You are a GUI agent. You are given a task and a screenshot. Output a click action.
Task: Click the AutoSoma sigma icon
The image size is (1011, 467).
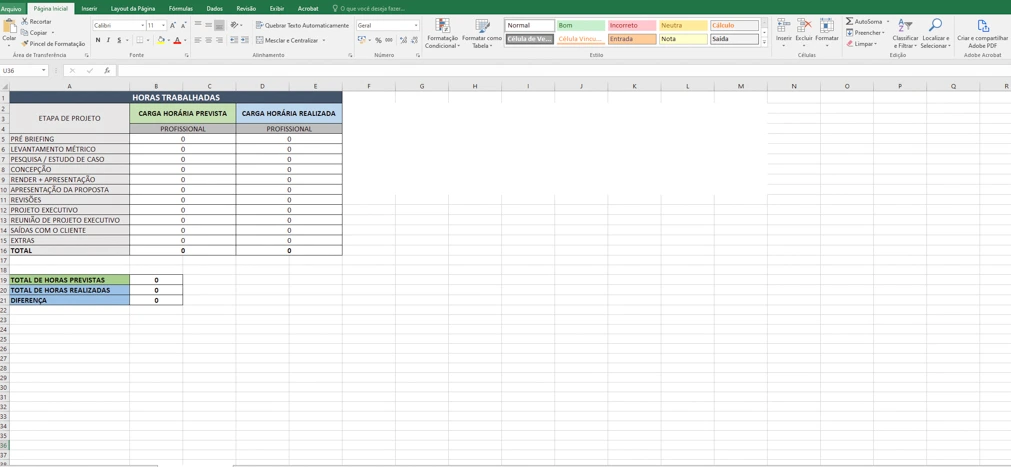(850, 21)
